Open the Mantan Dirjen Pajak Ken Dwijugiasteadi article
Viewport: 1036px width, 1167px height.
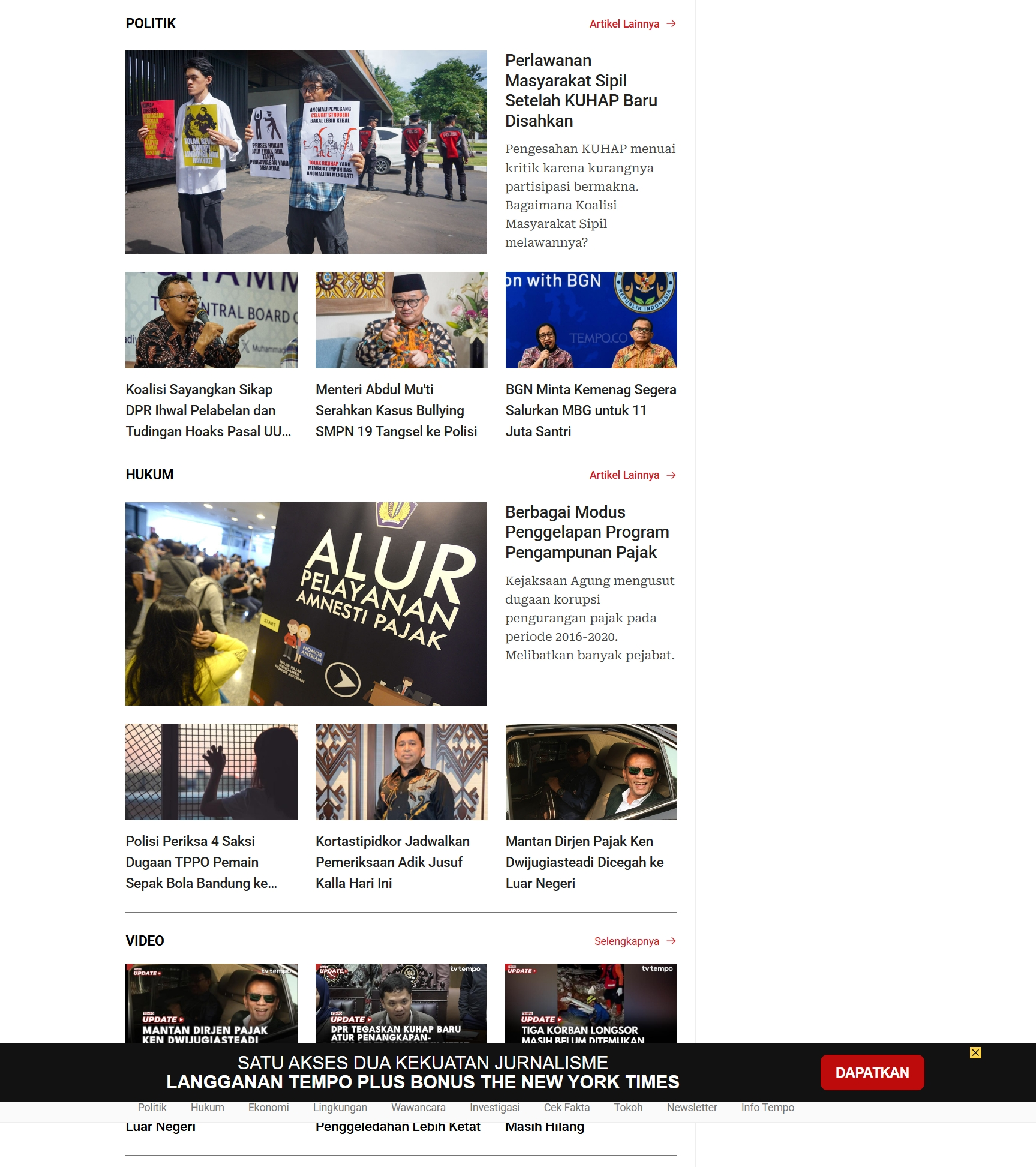tap(584, 862)
